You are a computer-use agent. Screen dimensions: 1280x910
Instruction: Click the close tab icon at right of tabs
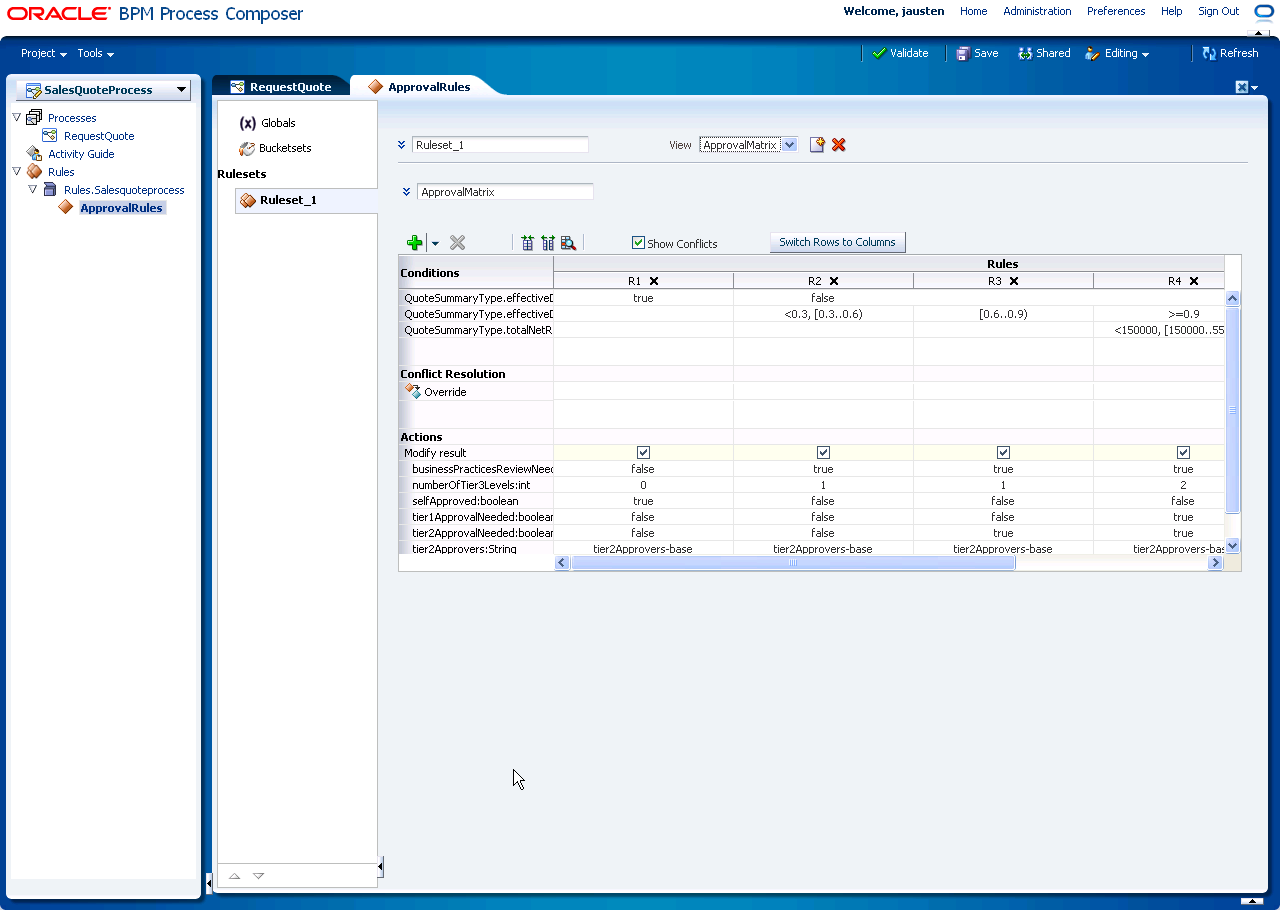[1241, 87]
